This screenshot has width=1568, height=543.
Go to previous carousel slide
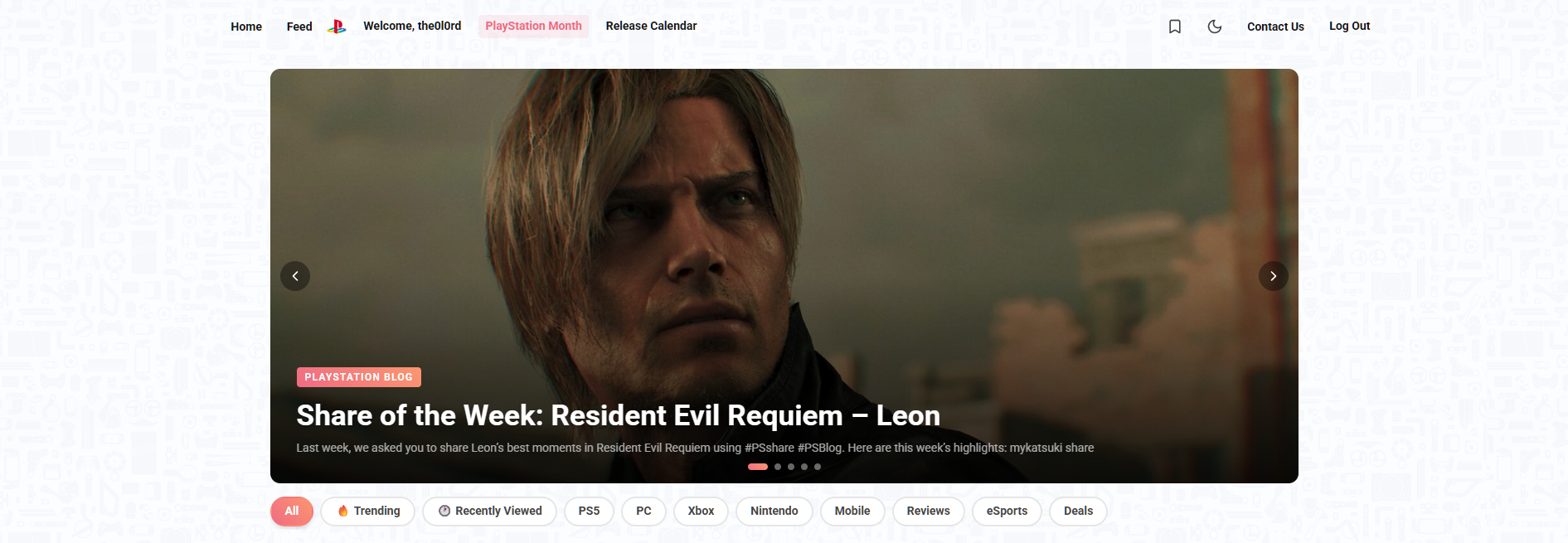pyautogui.click(x=295, y=276)
